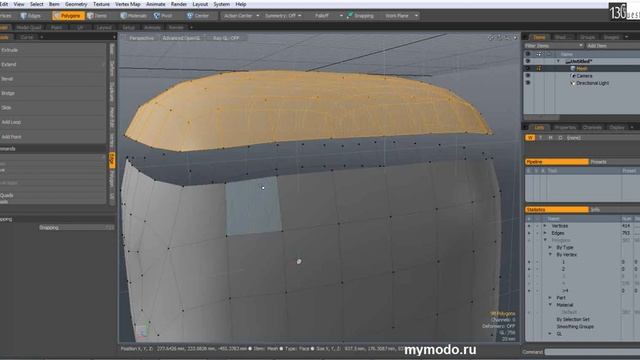
Task: Click plus selector on Vertices statistics row
Action: (529, 226)
